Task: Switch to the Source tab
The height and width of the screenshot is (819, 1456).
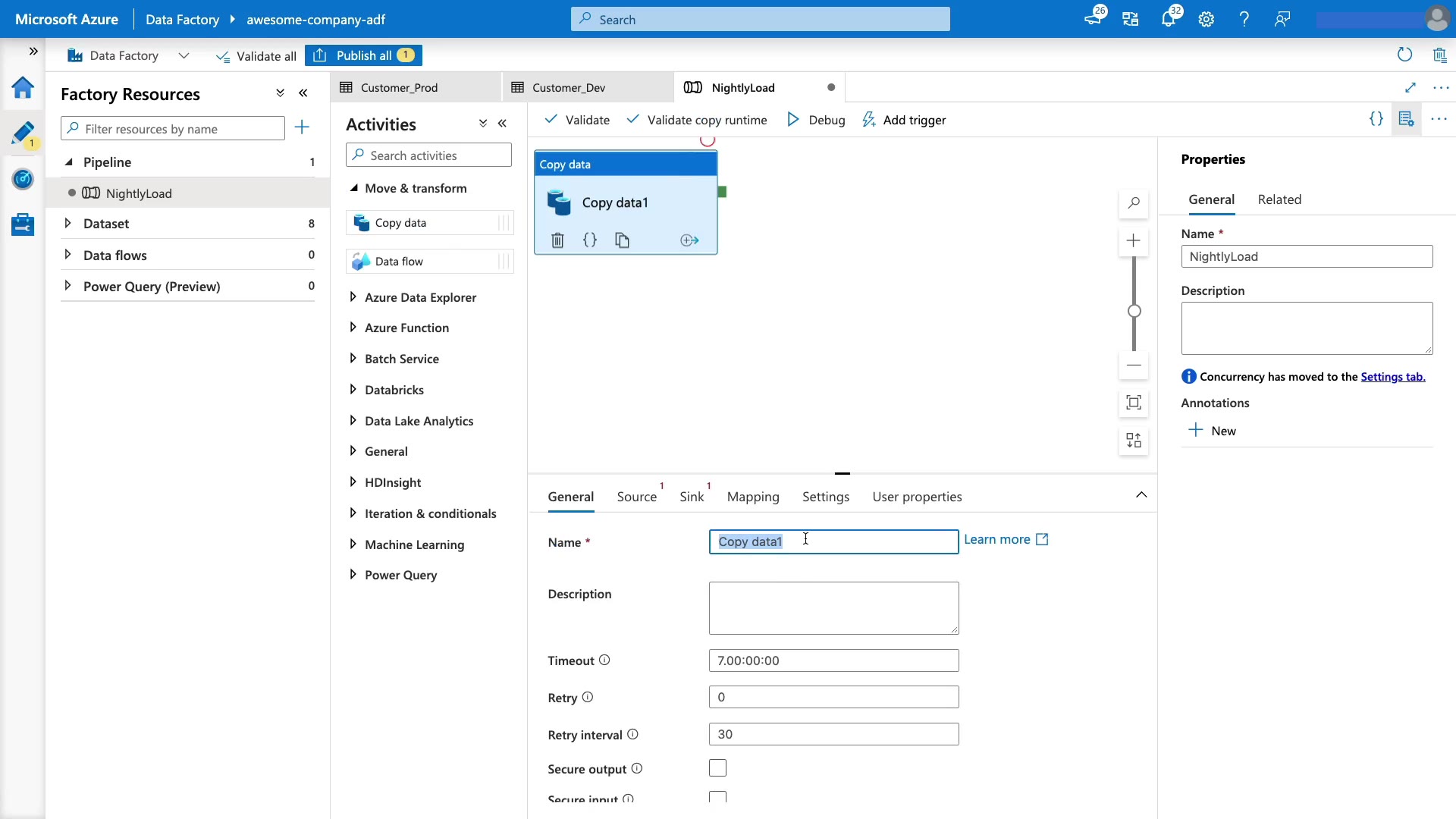Action: point(636,497)
